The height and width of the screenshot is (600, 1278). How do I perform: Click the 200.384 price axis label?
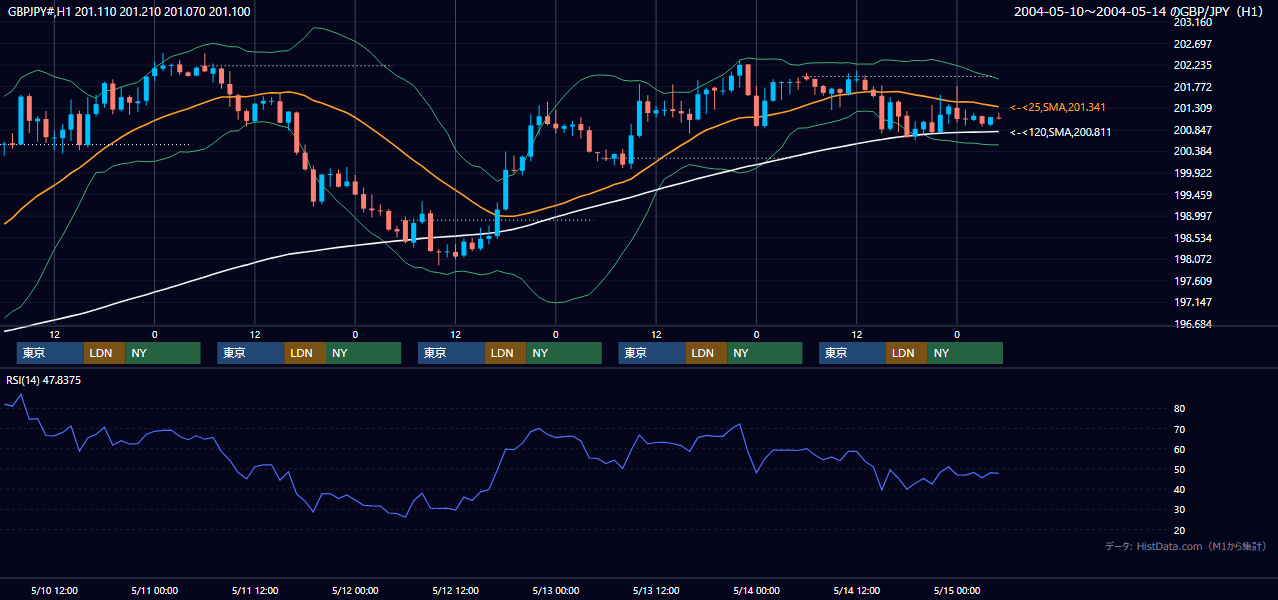click(x=1192, y=151)
